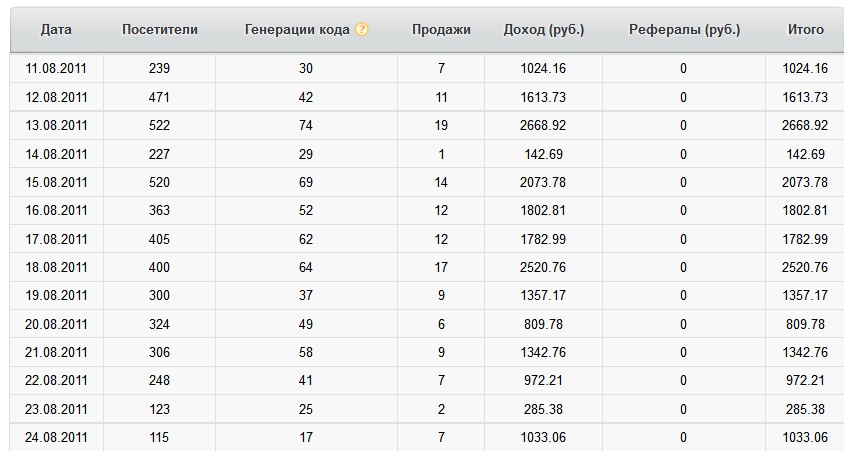Click the Посетители column header
Screen dimensions: 844x451
[160, 30]
